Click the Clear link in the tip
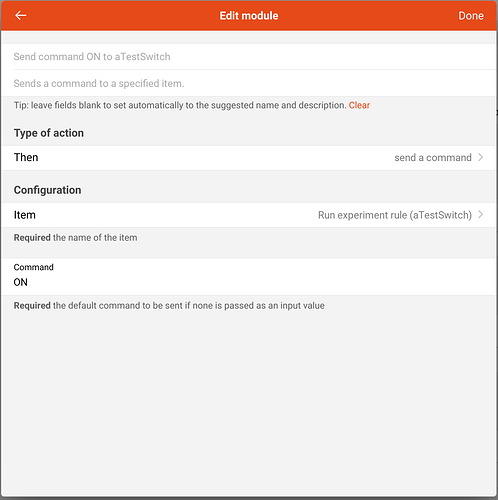Viewport: 498px width, 500px height. click(359, 105)
